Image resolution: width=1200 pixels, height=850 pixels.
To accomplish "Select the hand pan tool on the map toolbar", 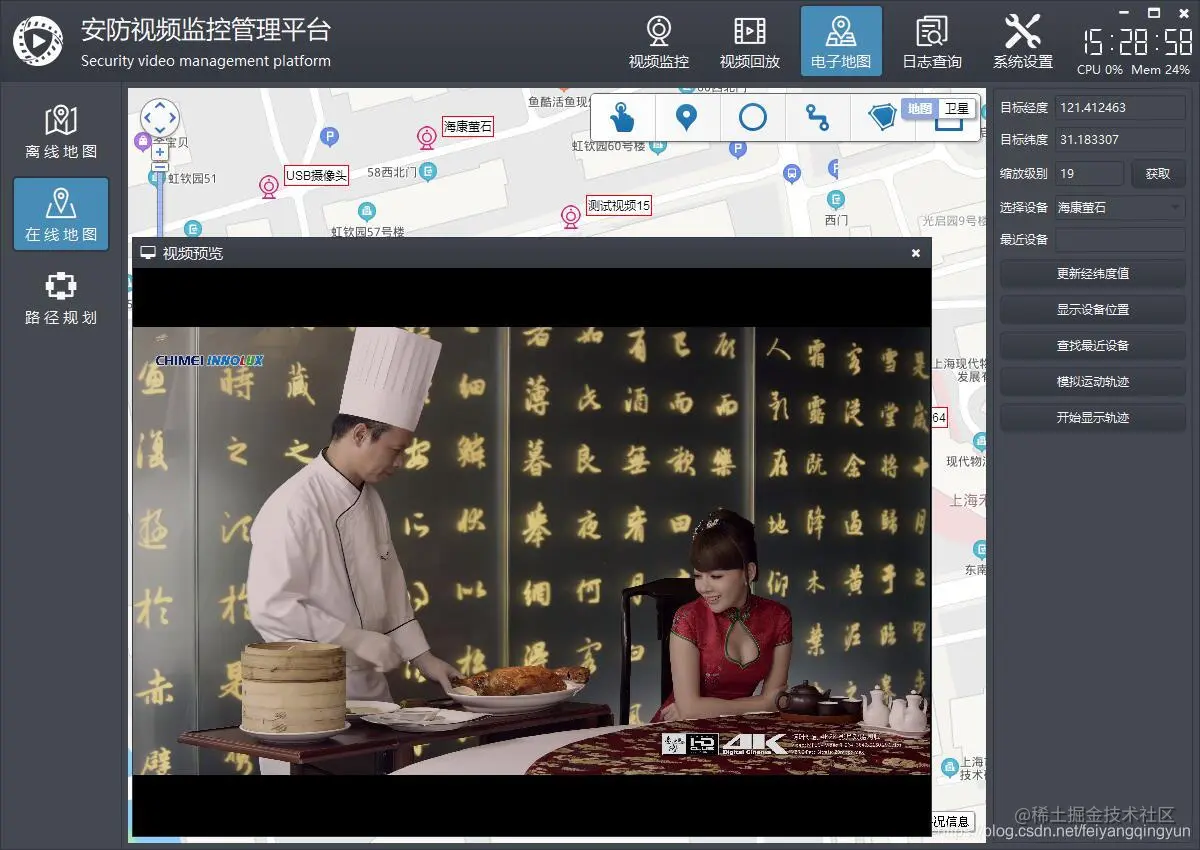I will pyautogui.click(x=623, y=118).
